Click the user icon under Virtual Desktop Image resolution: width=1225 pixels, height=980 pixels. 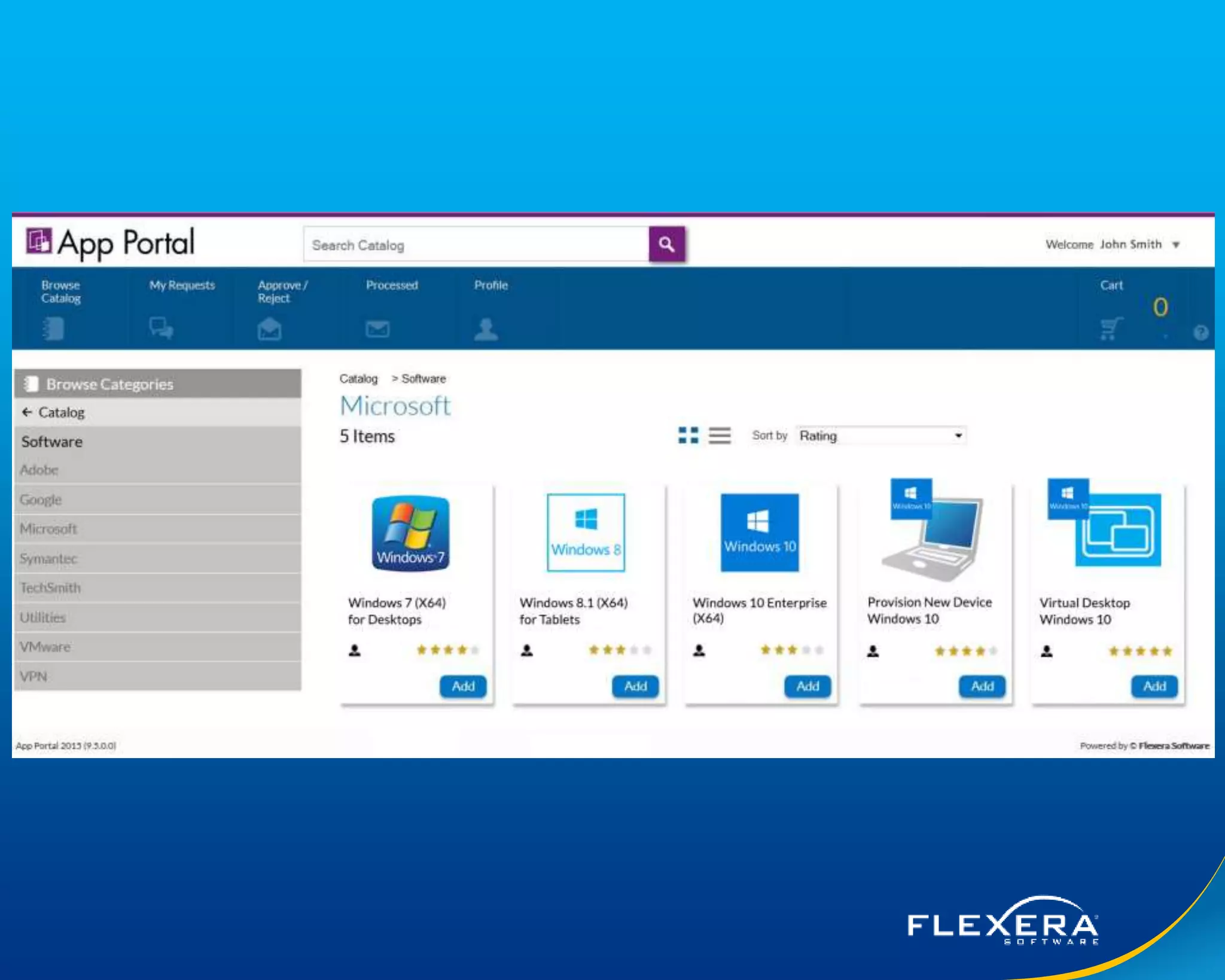point(1046,651)
